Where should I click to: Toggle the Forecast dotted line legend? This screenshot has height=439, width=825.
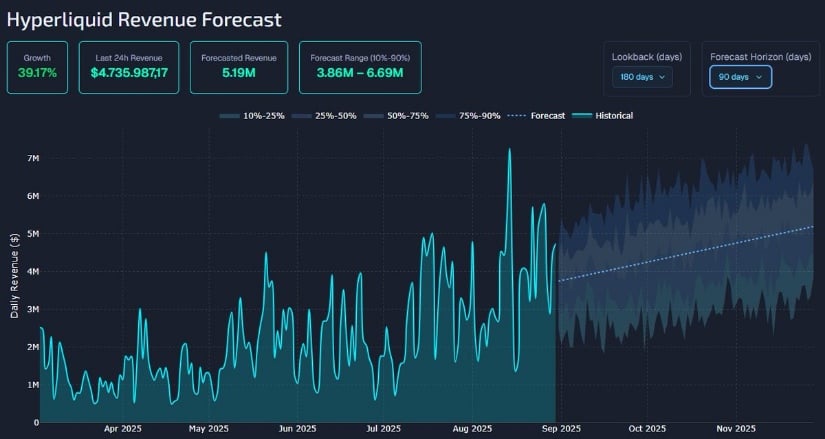point(536,115)
